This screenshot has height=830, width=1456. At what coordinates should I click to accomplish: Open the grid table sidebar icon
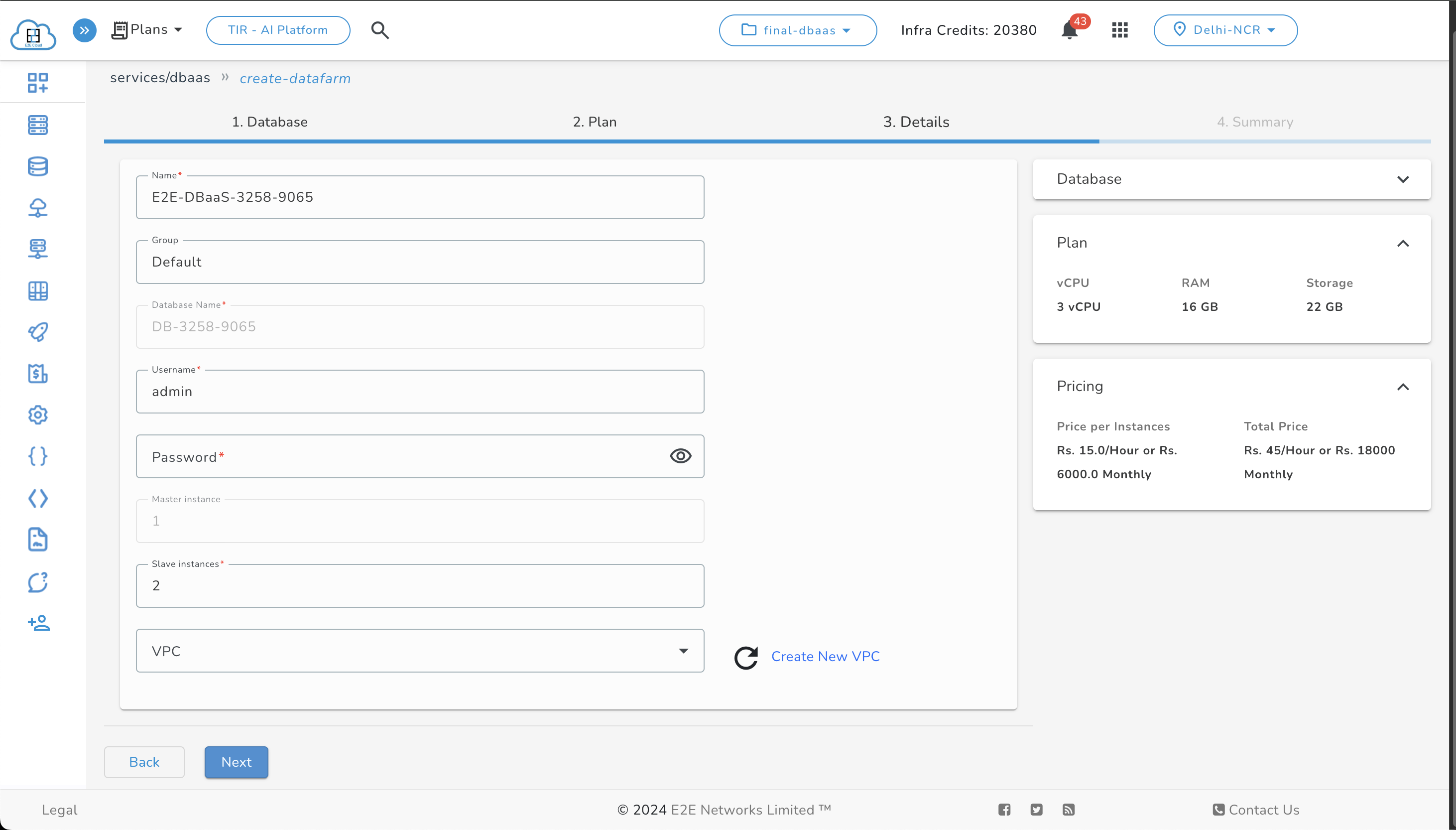(x=38, y=291)
